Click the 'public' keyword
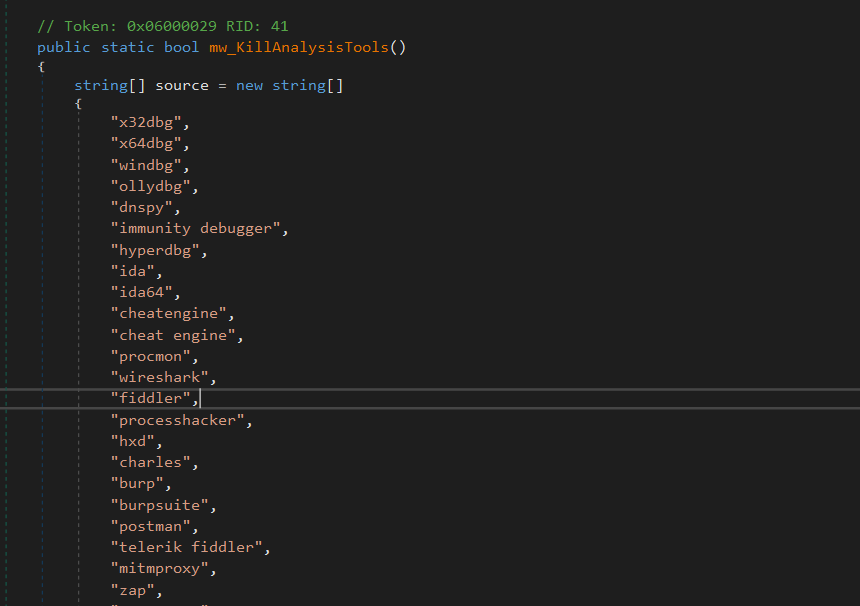This screenshot has width=860, height=606. (x=64, y=48)
